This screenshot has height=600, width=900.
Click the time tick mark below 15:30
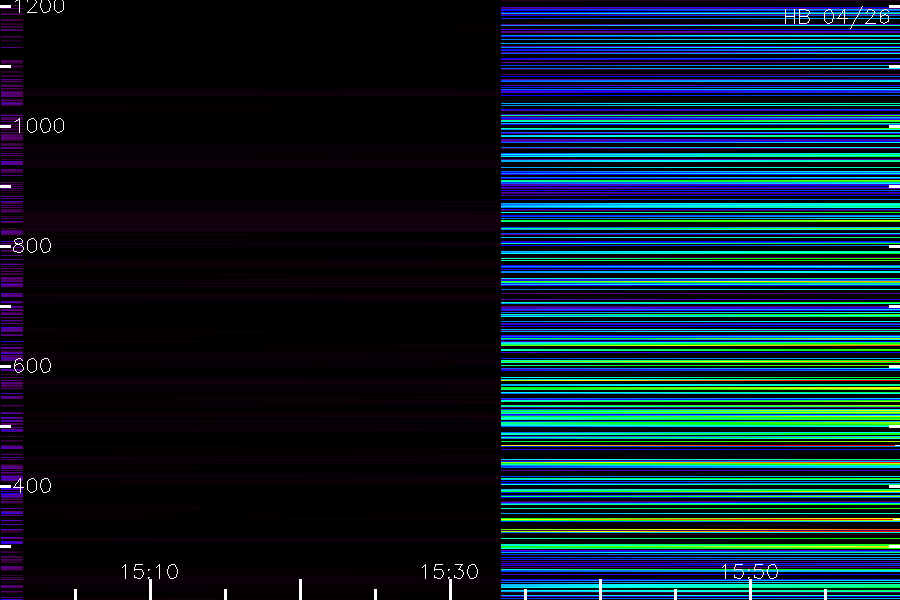tap(451, 590)
